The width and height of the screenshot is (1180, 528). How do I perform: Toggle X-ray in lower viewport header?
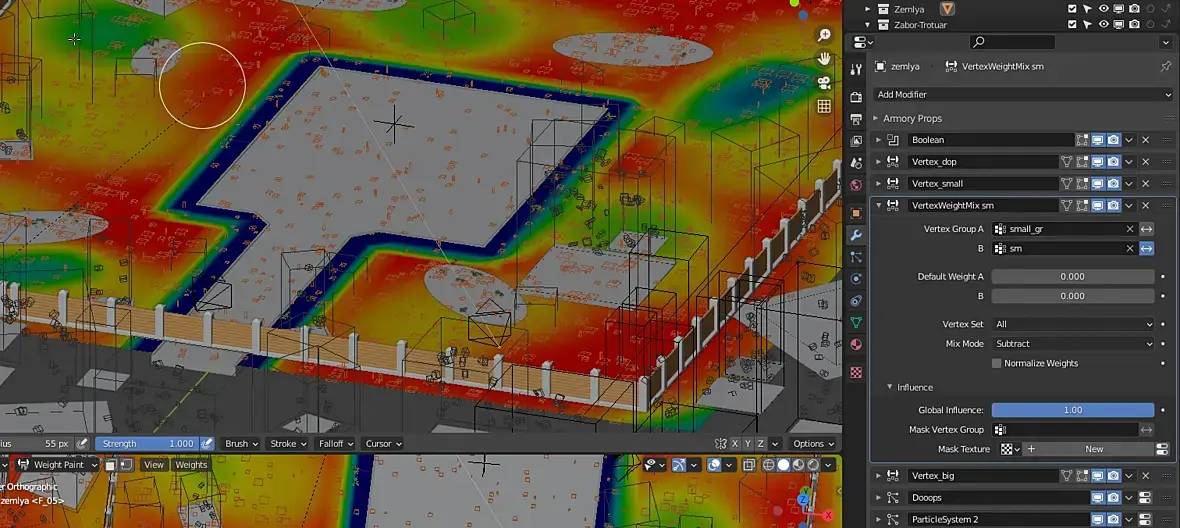coord(749,465)
